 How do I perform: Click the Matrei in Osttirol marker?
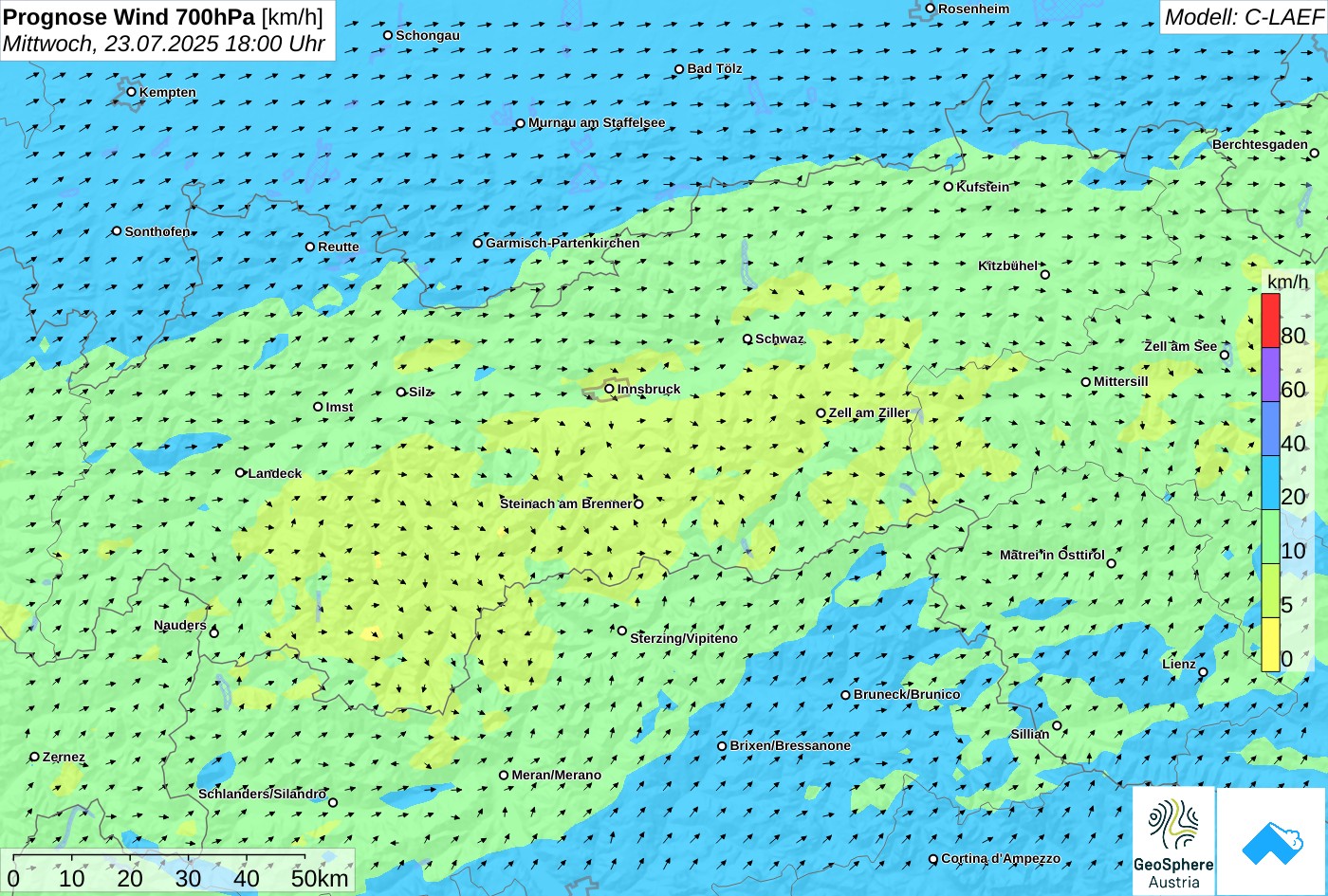(1112, 563)
